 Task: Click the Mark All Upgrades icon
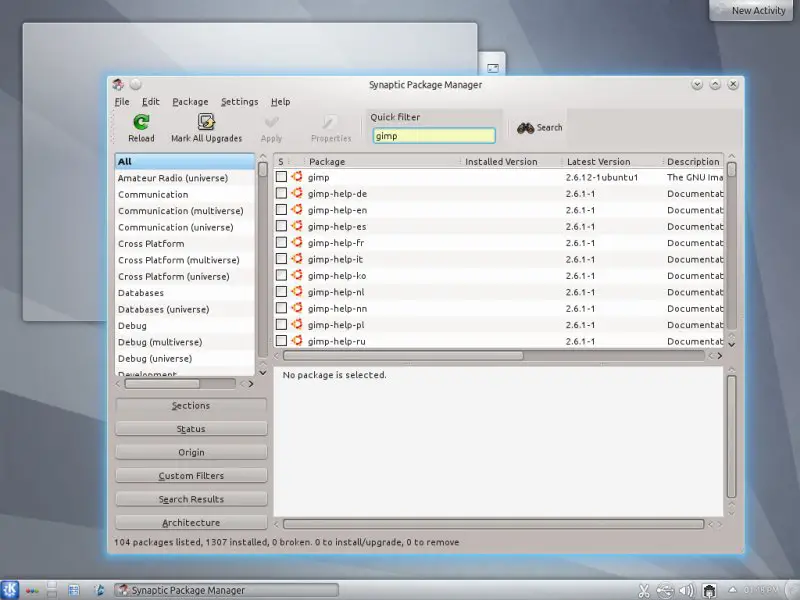point(206,122)
